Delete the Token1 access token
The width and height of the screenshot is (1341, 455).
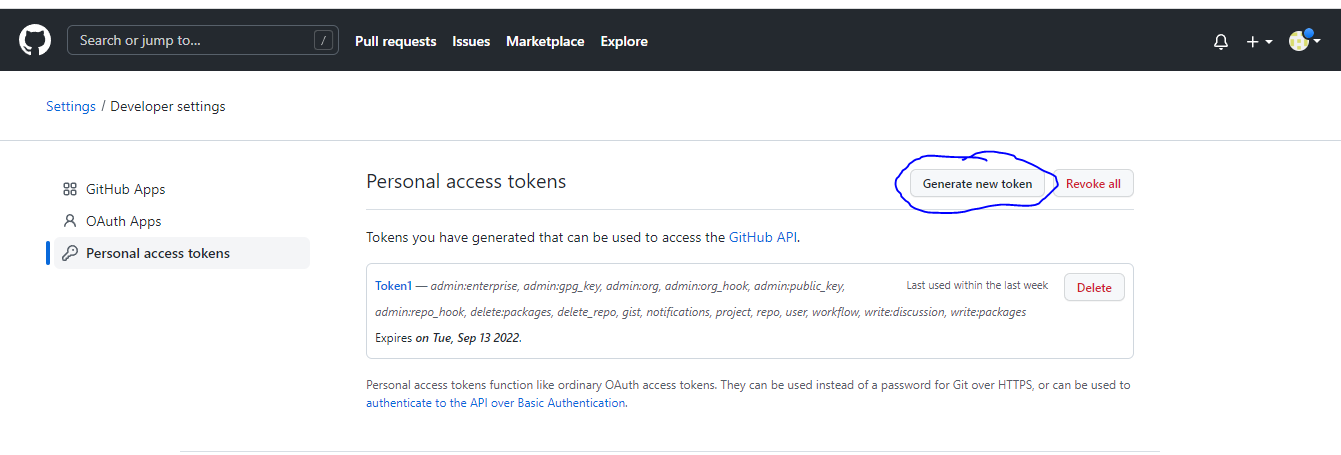click(1094, 287)
